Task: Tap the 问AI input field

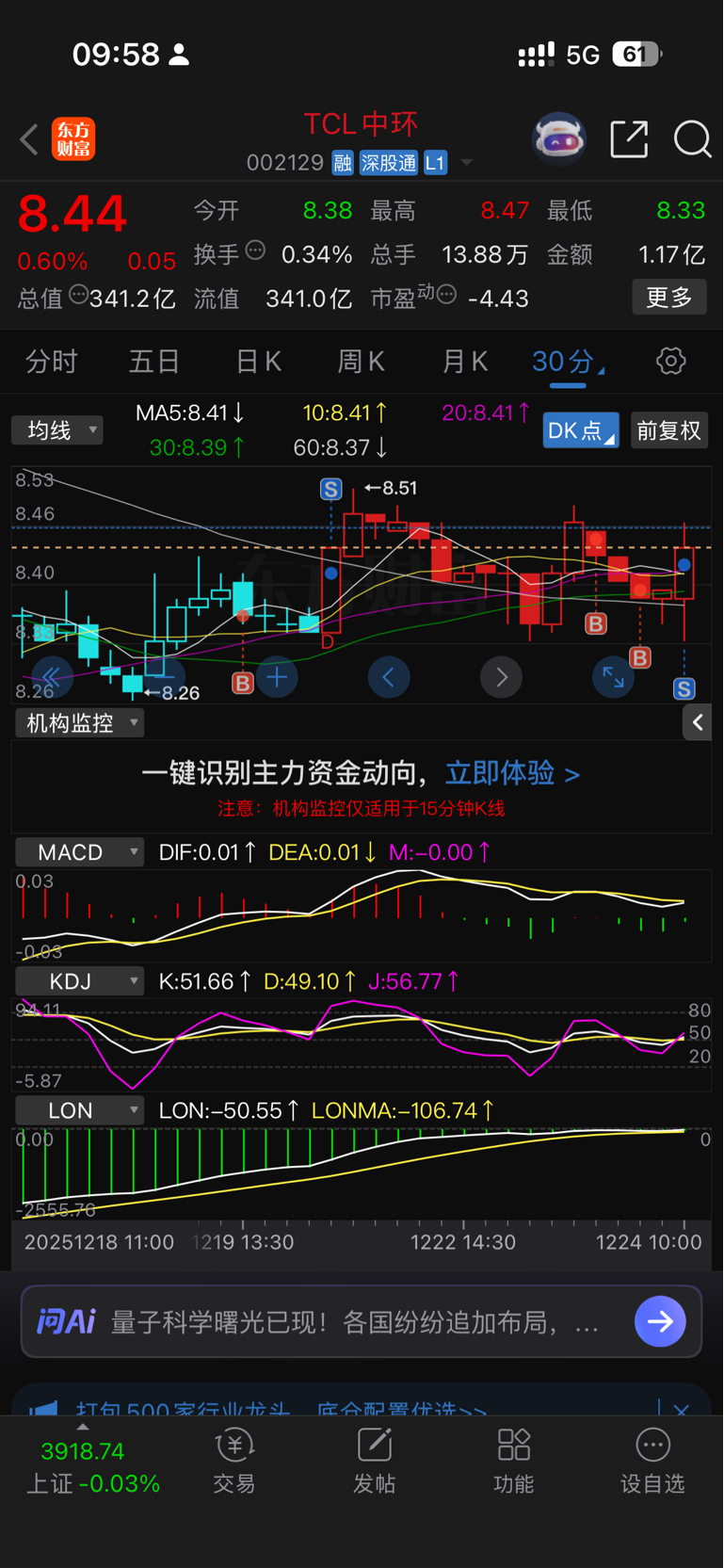Action: coord(362,1321)
